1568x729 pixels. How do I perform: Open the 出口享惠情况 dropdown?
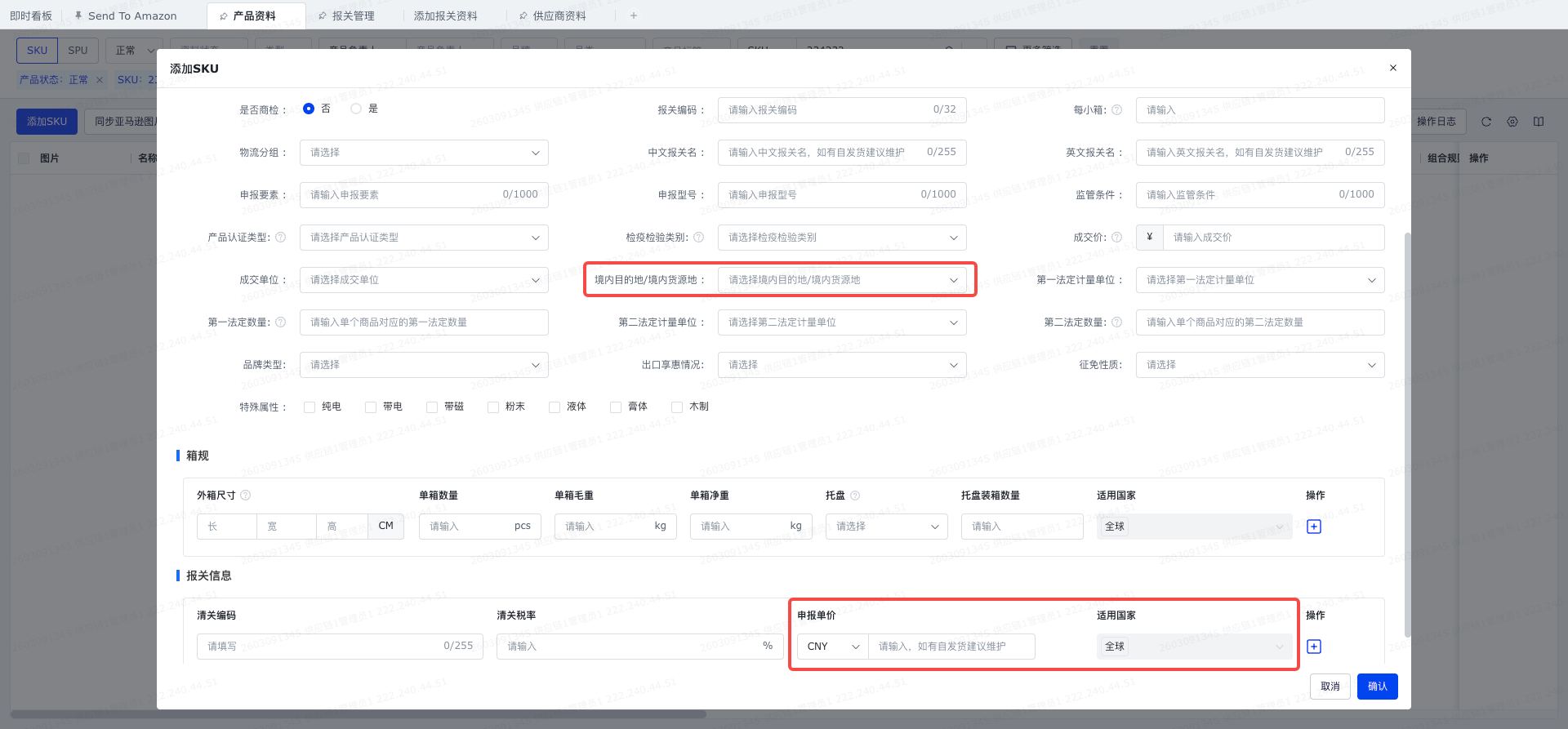click(x=842, y=365)
